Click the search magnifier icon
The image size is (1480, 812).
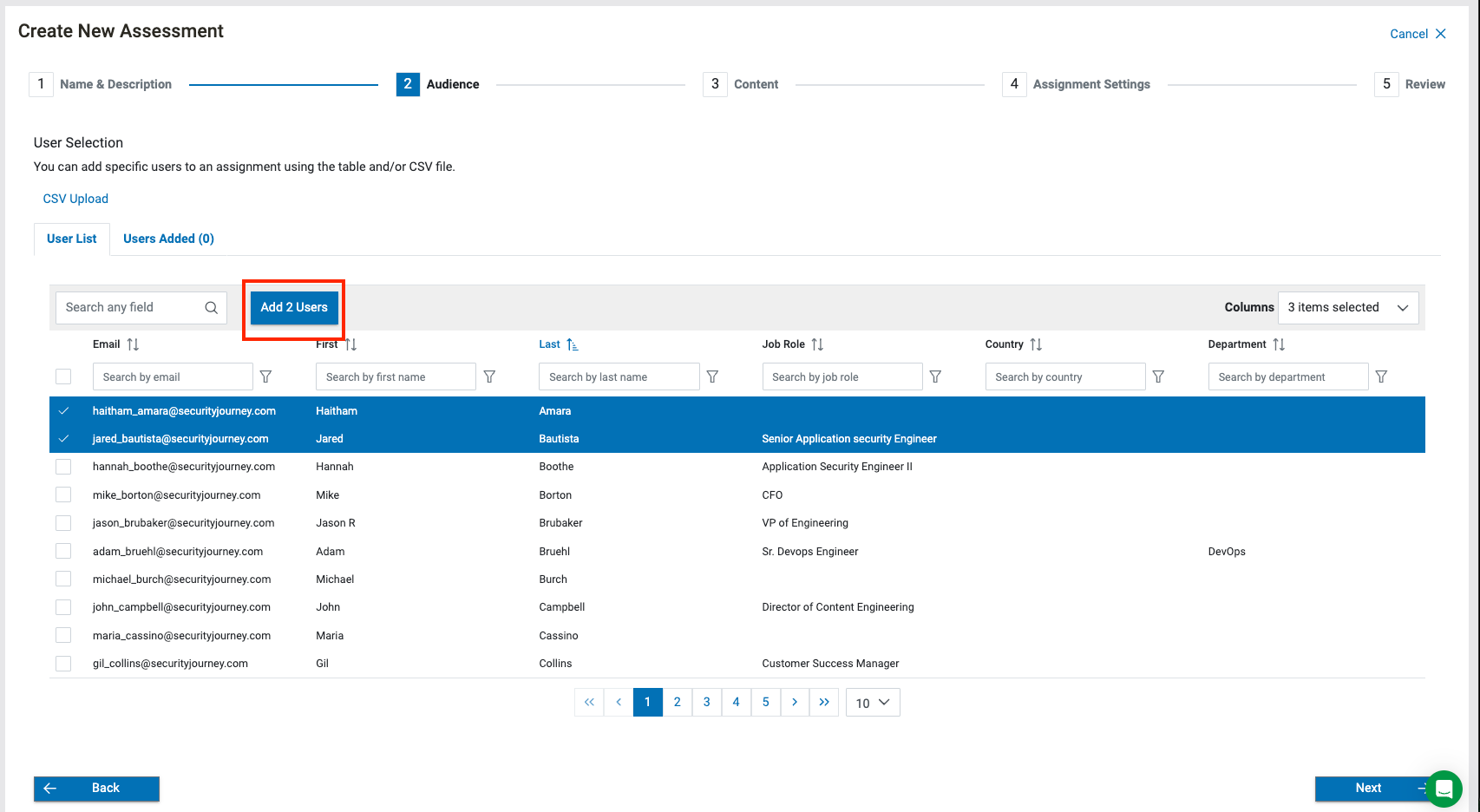211,308
